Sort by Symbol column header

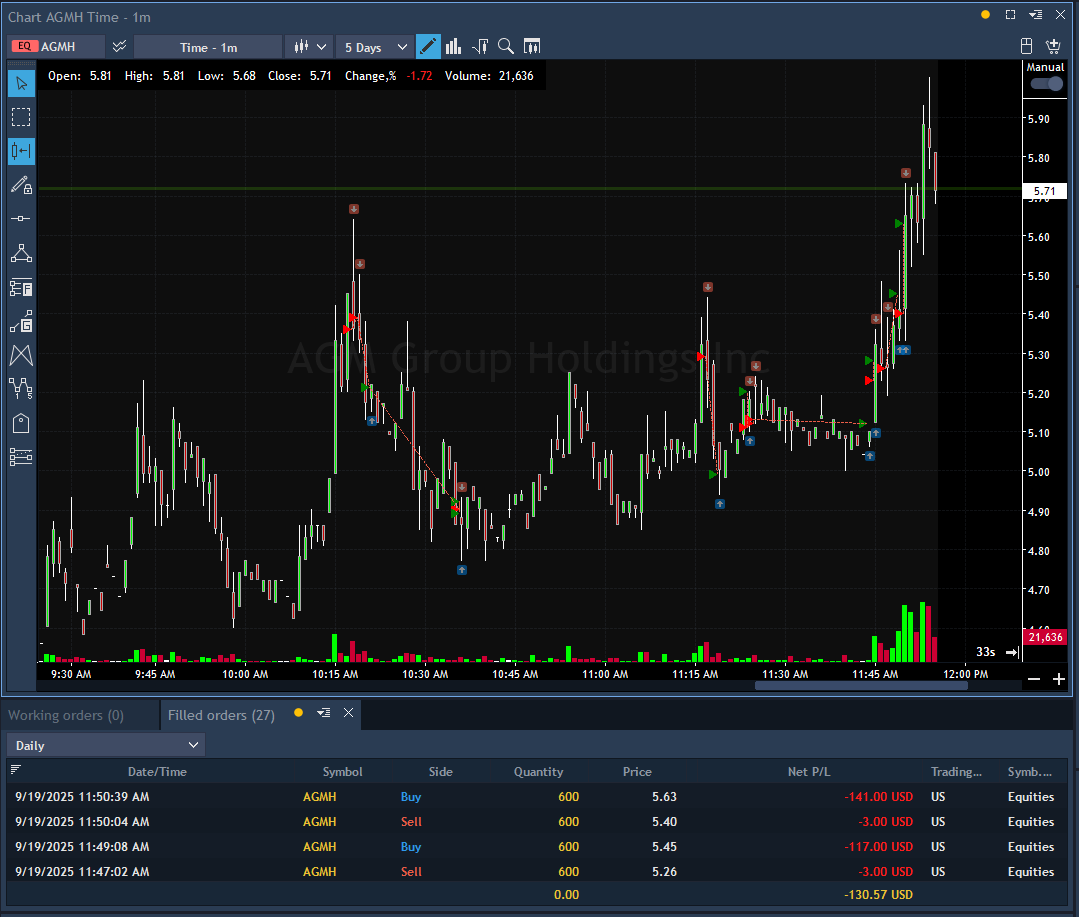point(342,772)
